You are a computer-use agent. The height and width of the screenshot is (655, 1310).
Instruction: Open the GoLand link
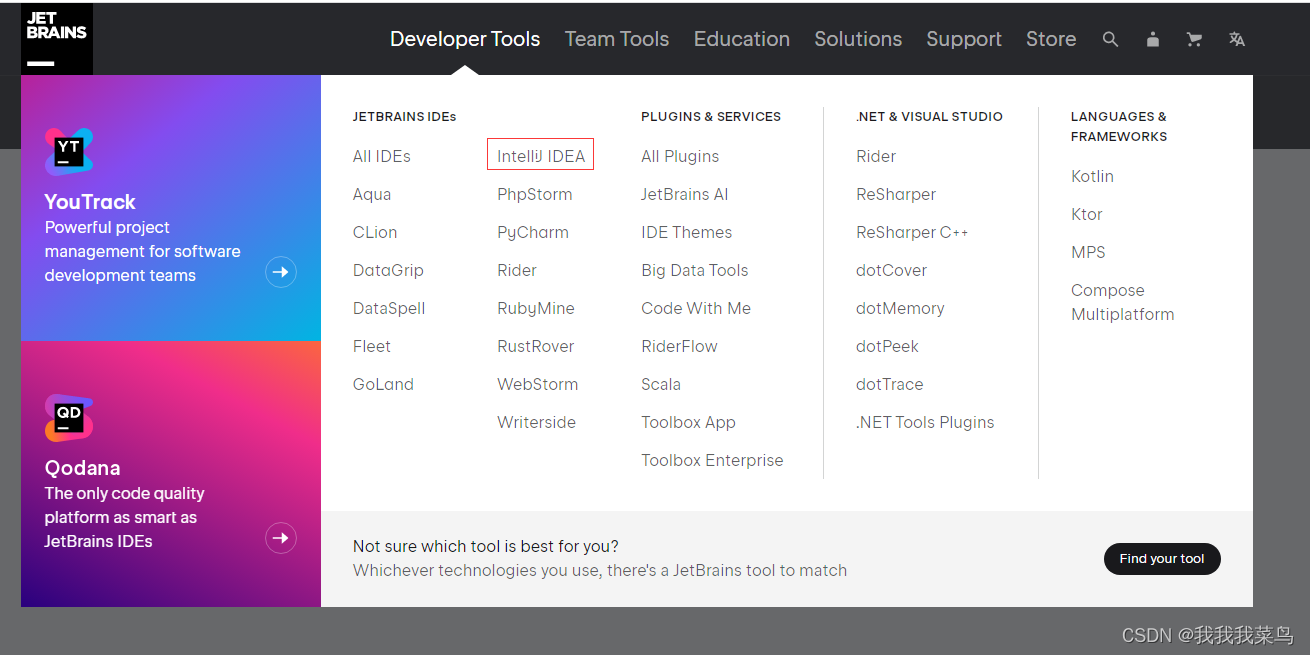click(383, 384)
